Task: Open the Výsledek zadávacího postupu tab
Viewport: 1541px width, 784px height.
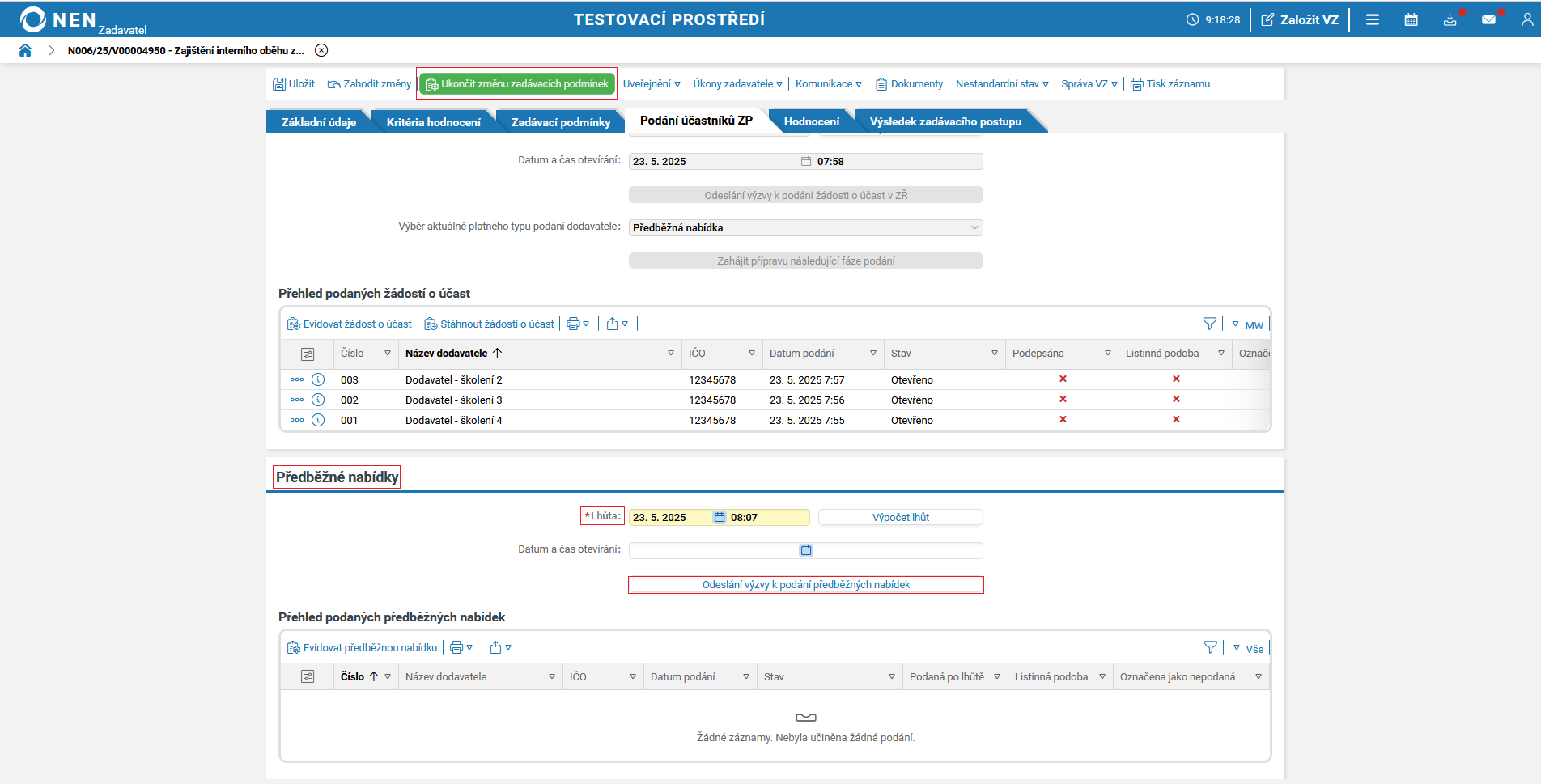Action: pyautogui.click(x=945, y=122)
